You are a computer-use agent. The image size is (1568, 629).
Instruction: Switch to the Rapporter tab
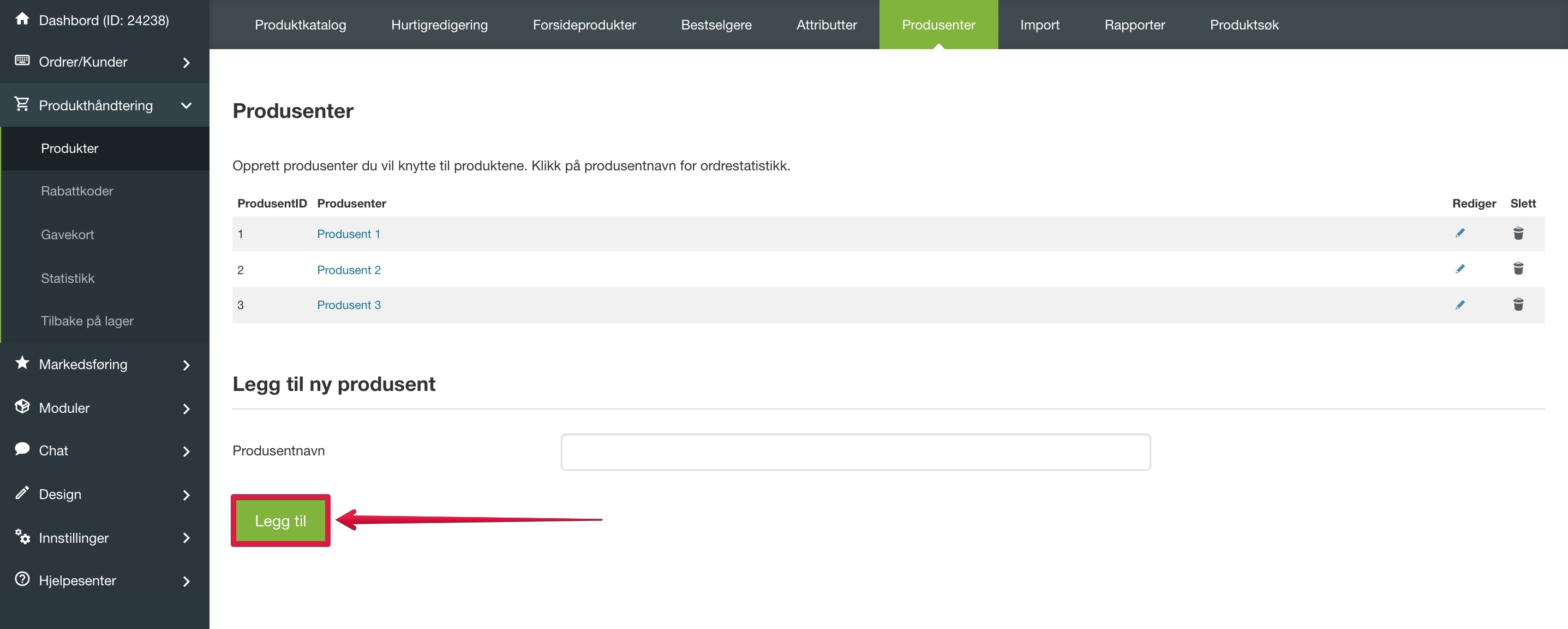click(x=1135, y=25)
